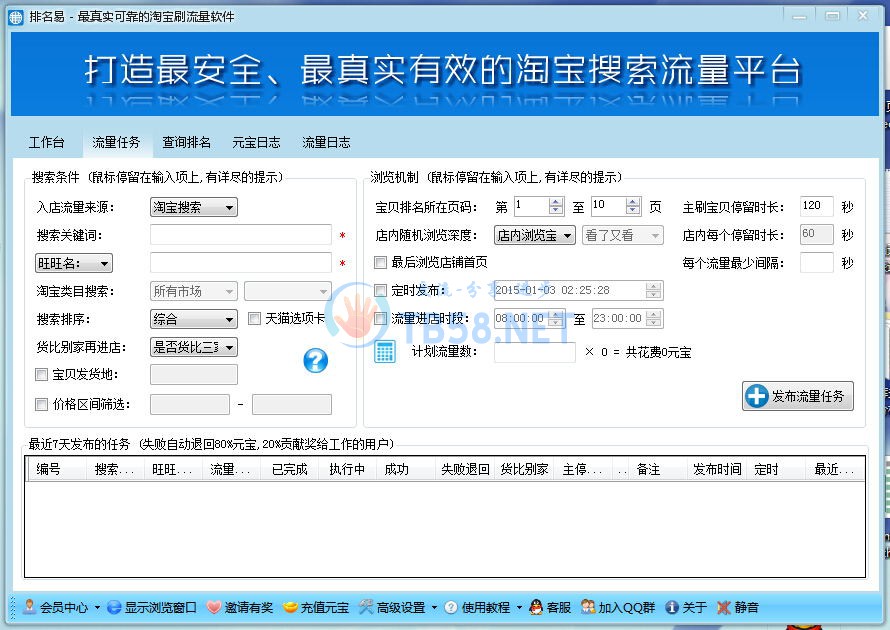The width and height of the screenshot is (890, 630).
Task: Click the 关于 info icon
Action: (672, 607)
